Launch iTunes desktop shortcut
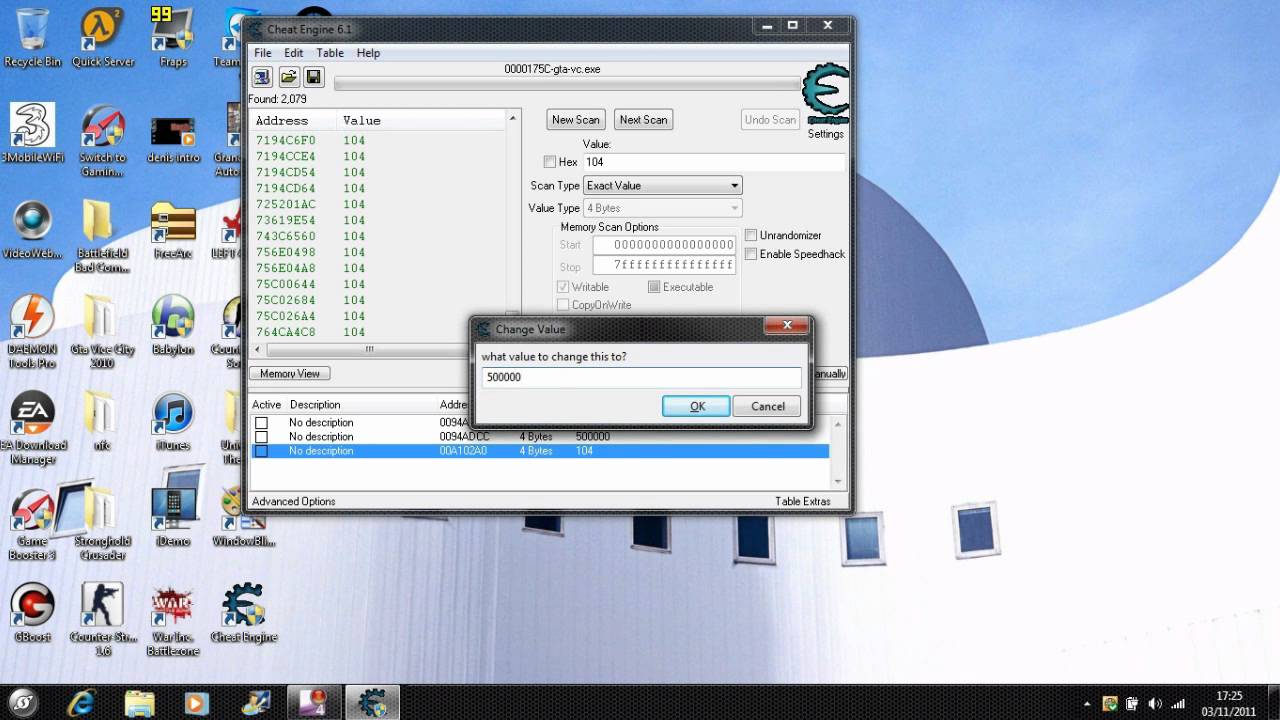The width and height of the screenshot is (1280, 720). [x=173, y=422]
